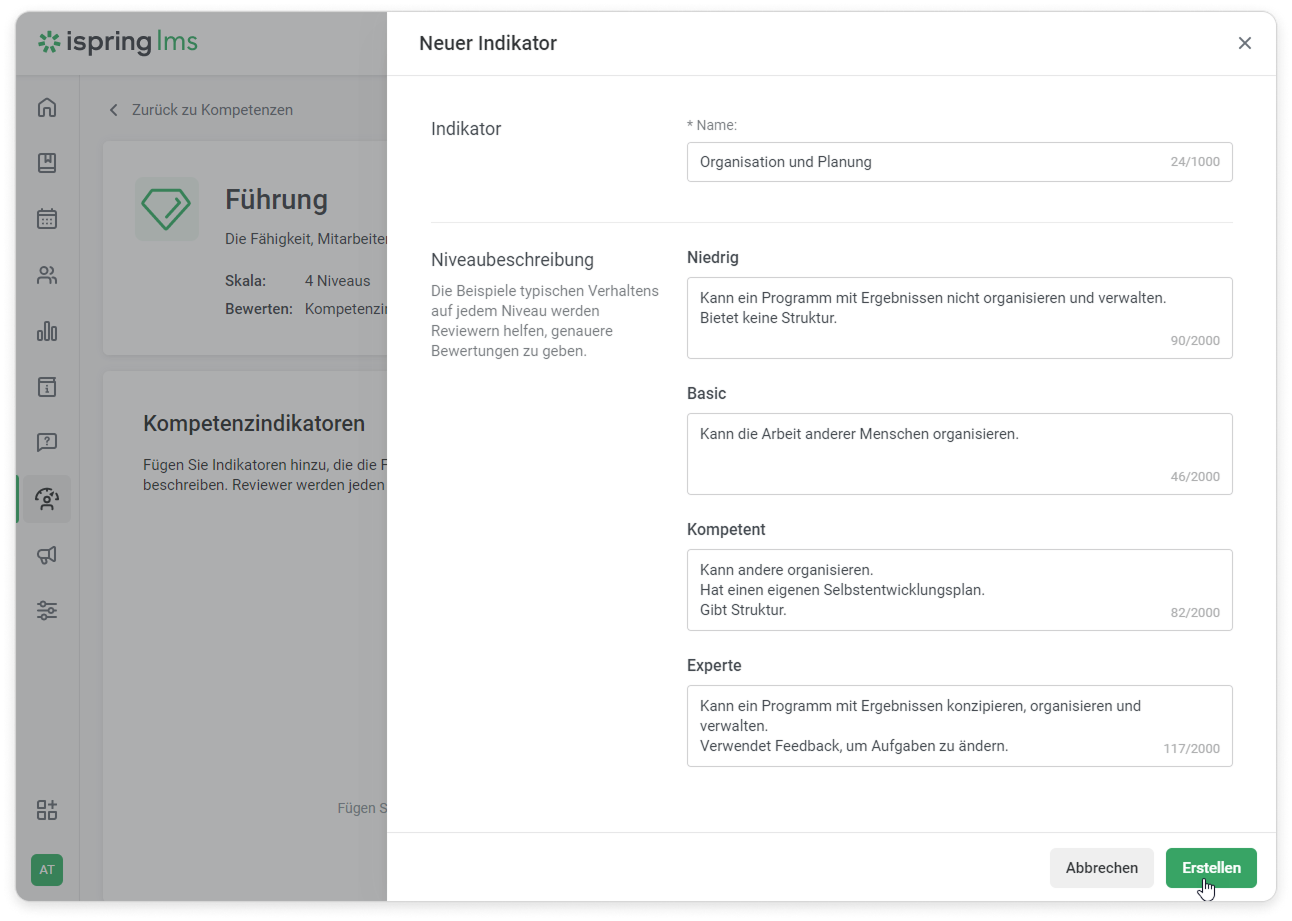Open the Home icon in sidebar
Screen dimensions: 1292x921
(47, 108)
